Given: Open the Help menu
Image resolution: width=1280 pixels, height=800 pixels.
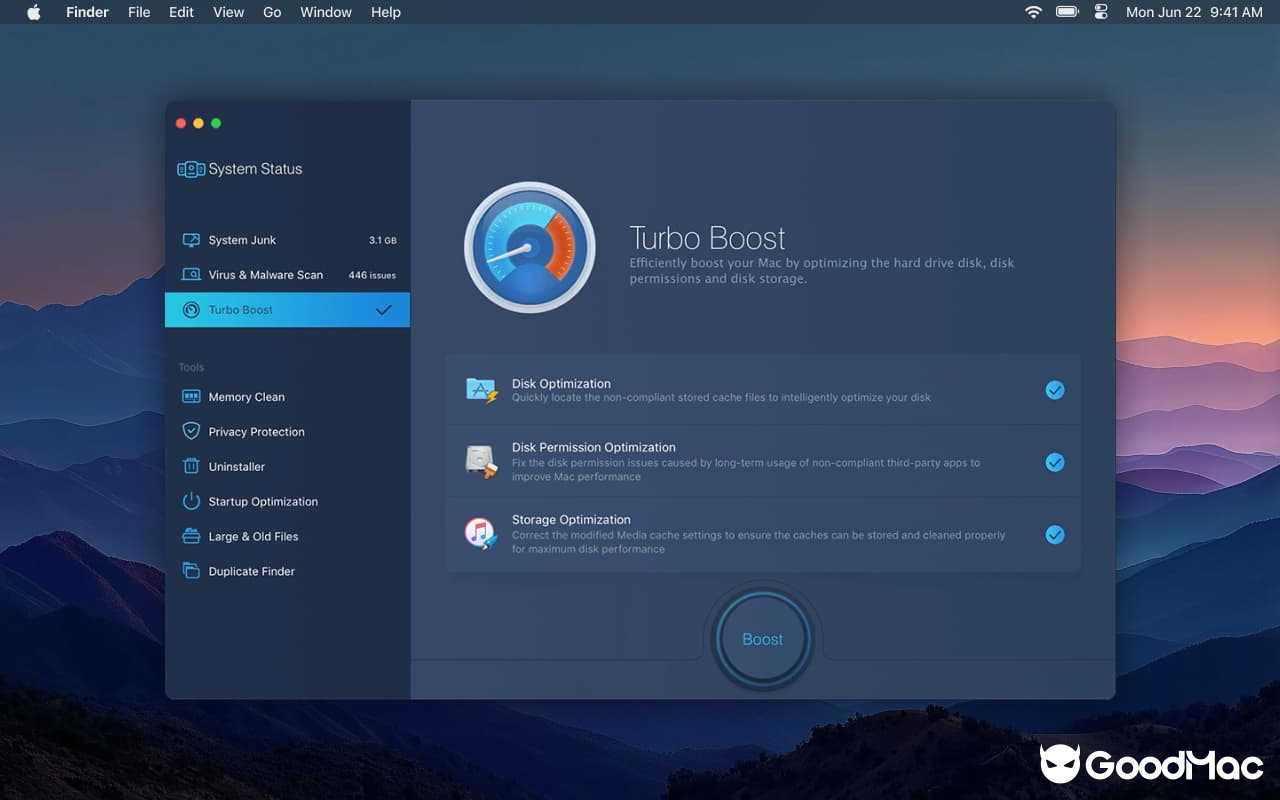Looking at the screenshot, I should coord(386,12).
